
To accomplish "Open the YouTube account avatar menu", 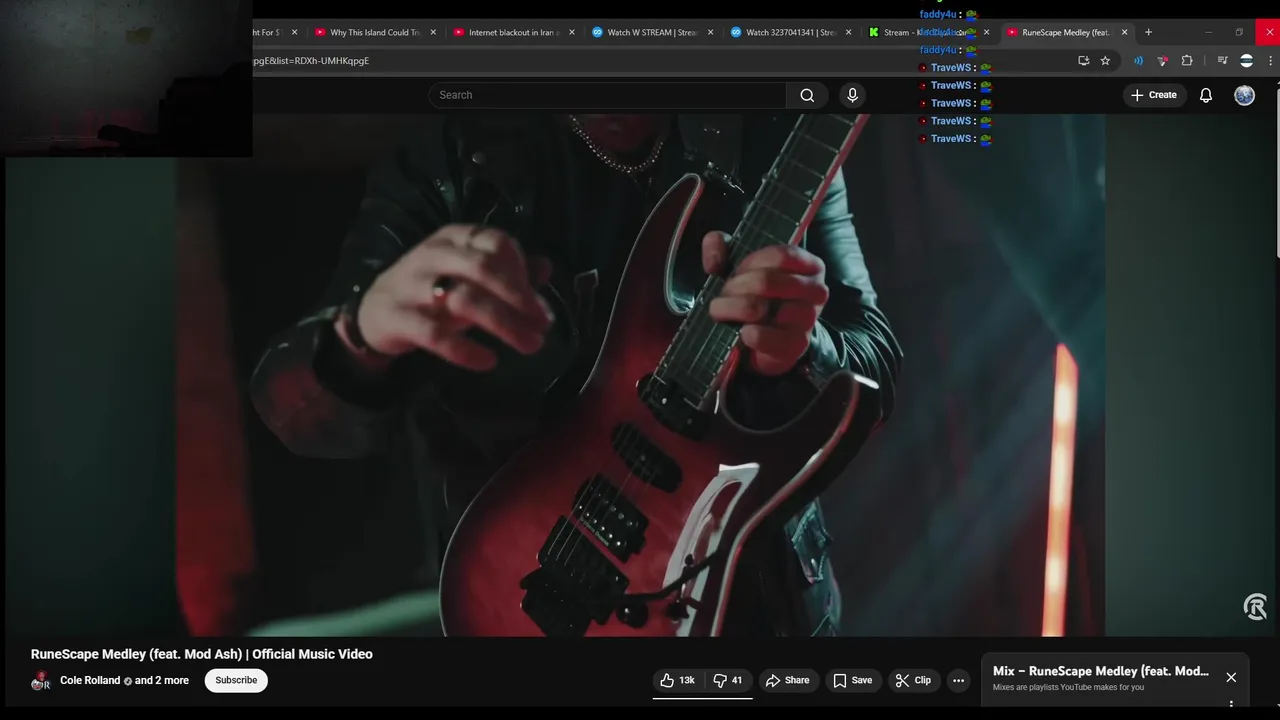I will 1244,95.
